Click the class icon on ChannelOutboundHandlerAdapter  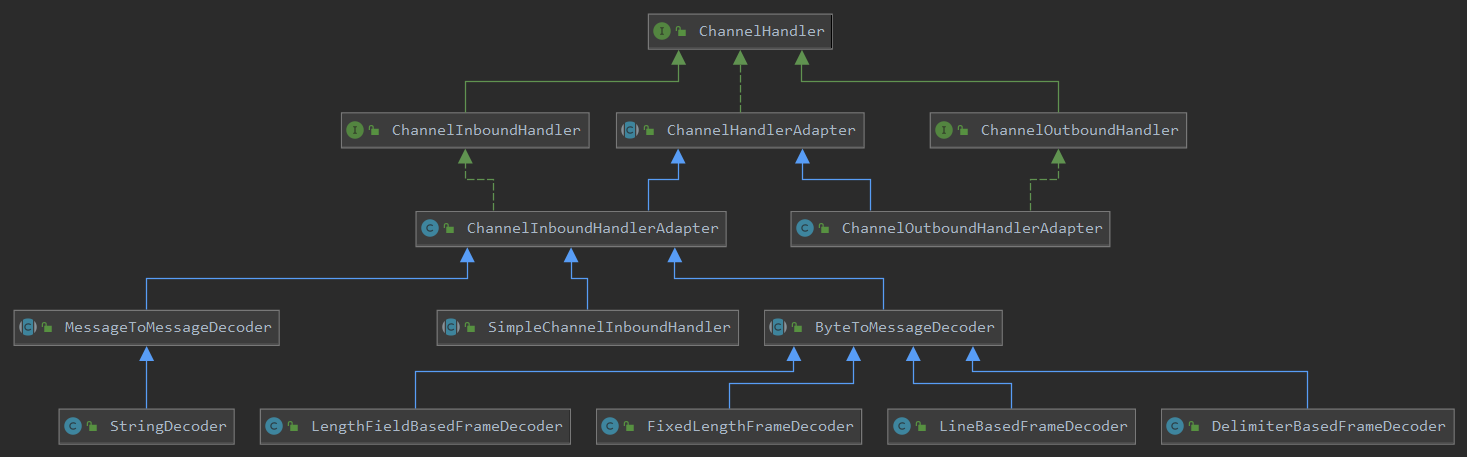click(804, 228)
